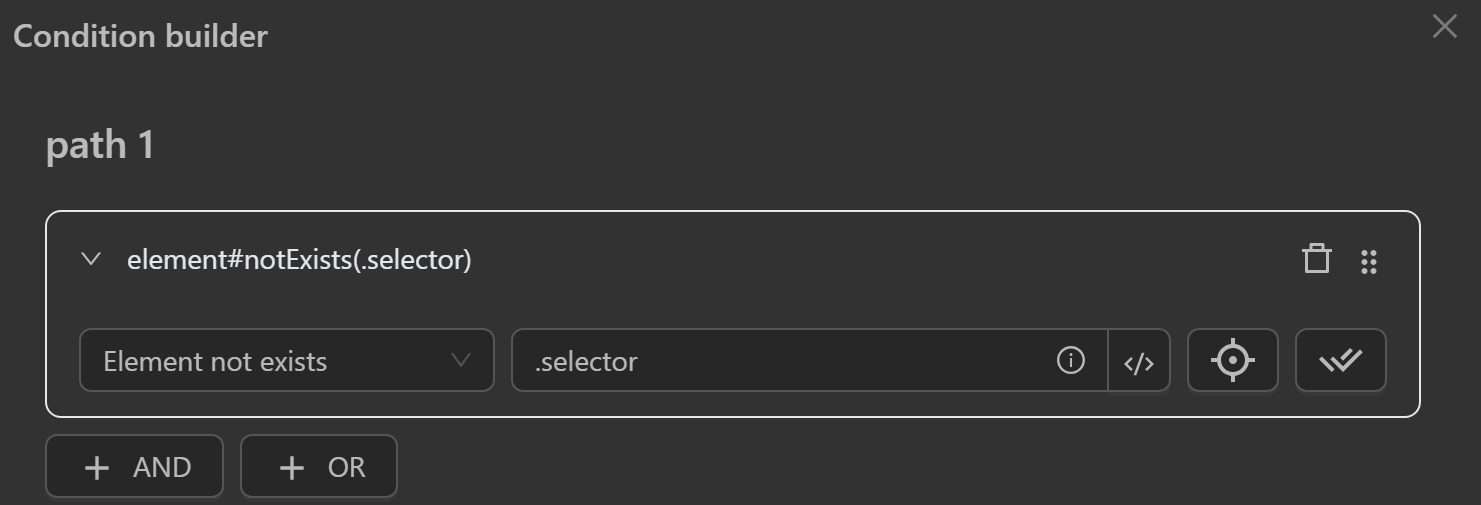This screenshot has height=505, width=1481.
Task: Click the info icon inside selector field
Action: pos(1070,360)
